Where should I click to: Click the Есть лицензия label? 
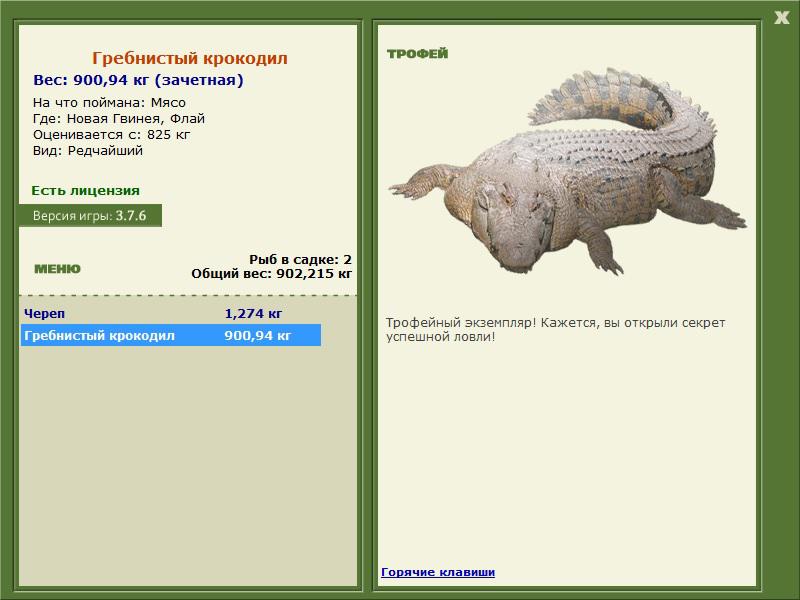coord(85,190)
